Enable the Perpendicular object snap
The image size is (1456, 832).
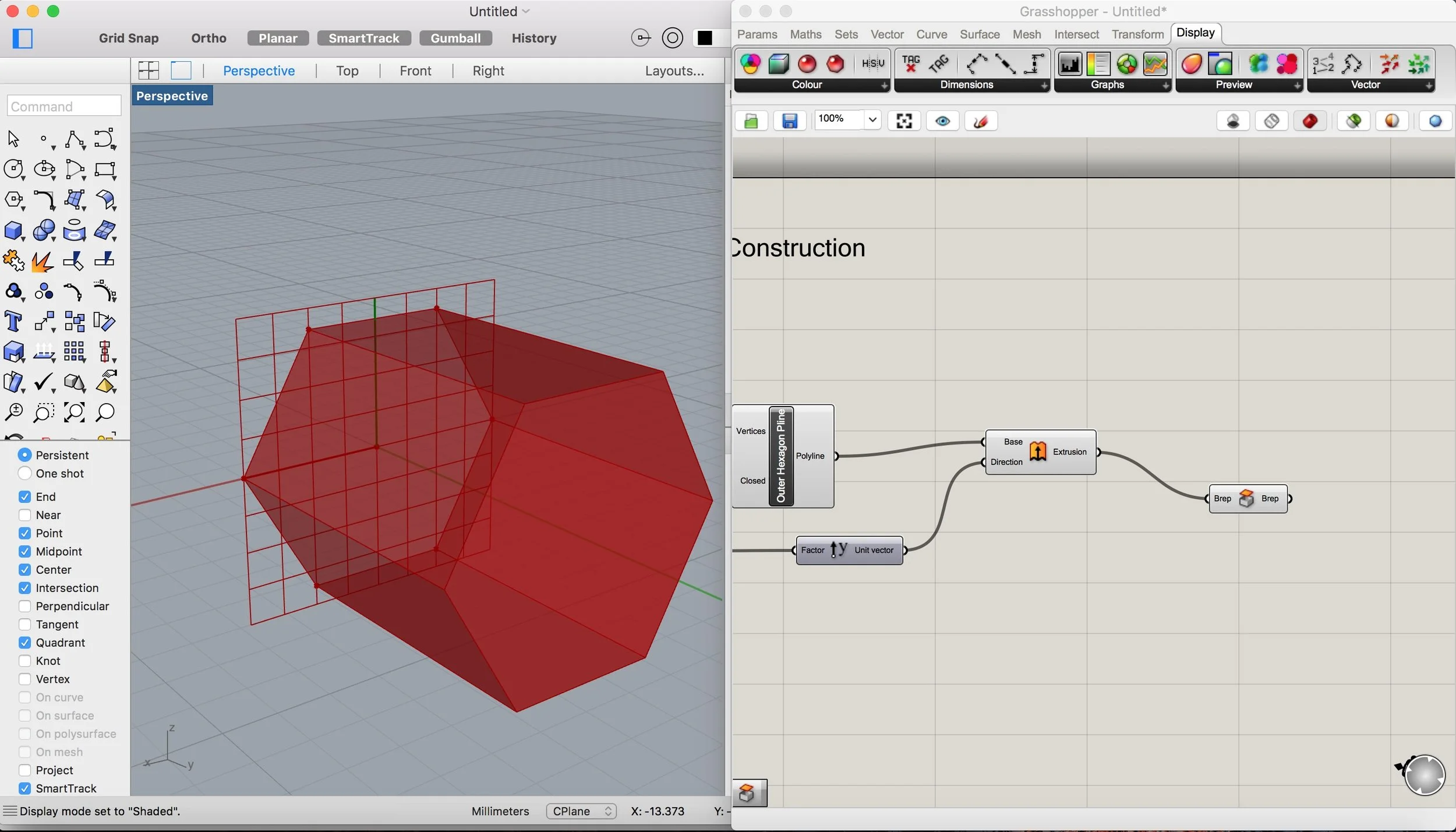(x=24, y=606)
